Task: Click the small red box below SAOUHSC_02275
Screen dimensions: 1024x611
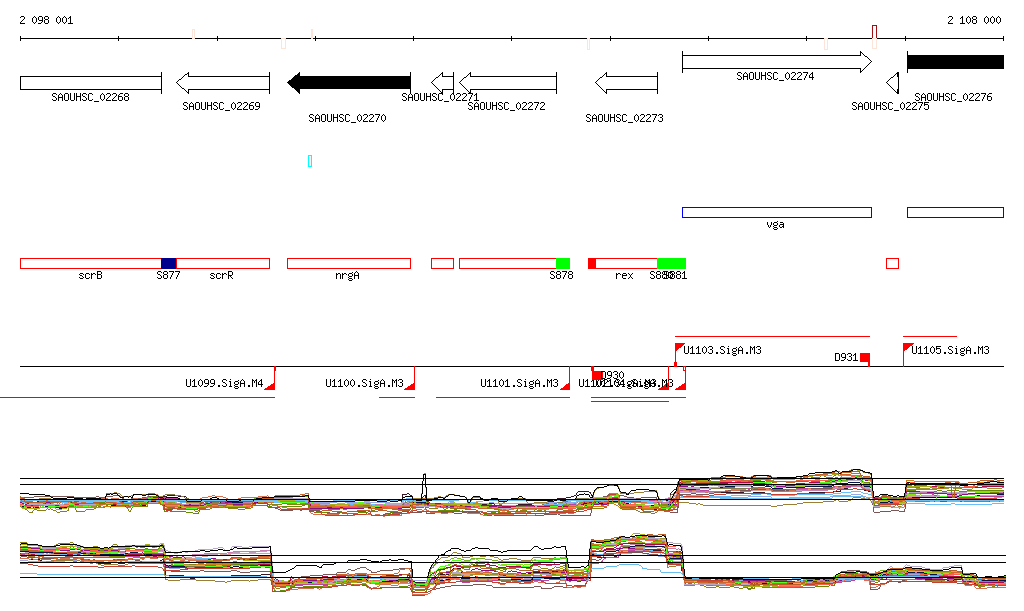Action: coord(893,263)
